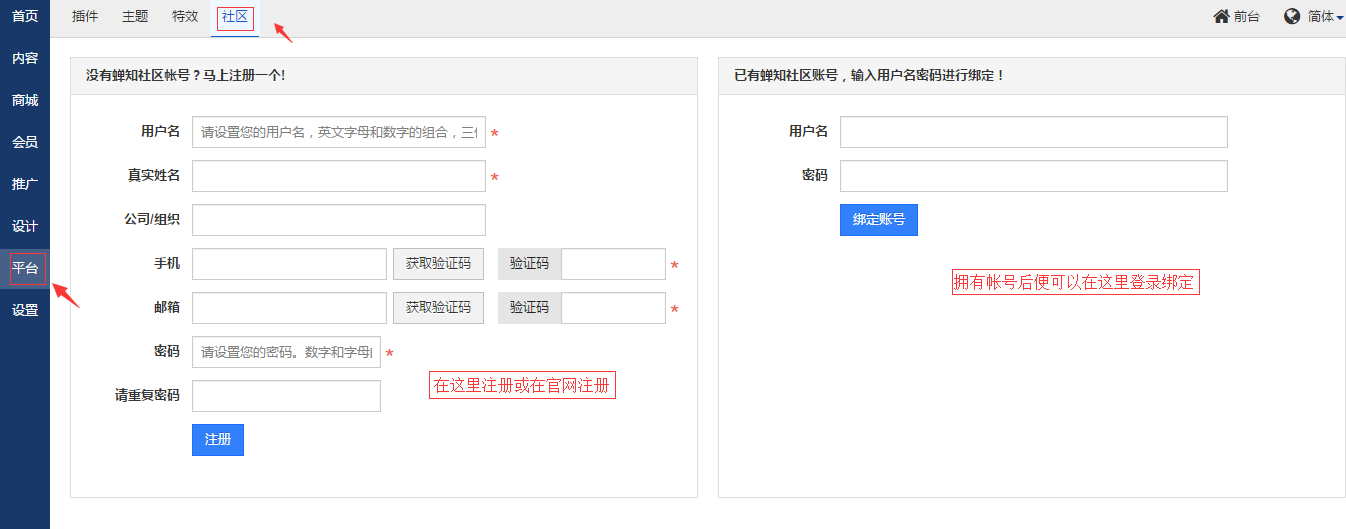Switch to the 主题 tab
Screen dimensions: 1346x529
[135, 16]
